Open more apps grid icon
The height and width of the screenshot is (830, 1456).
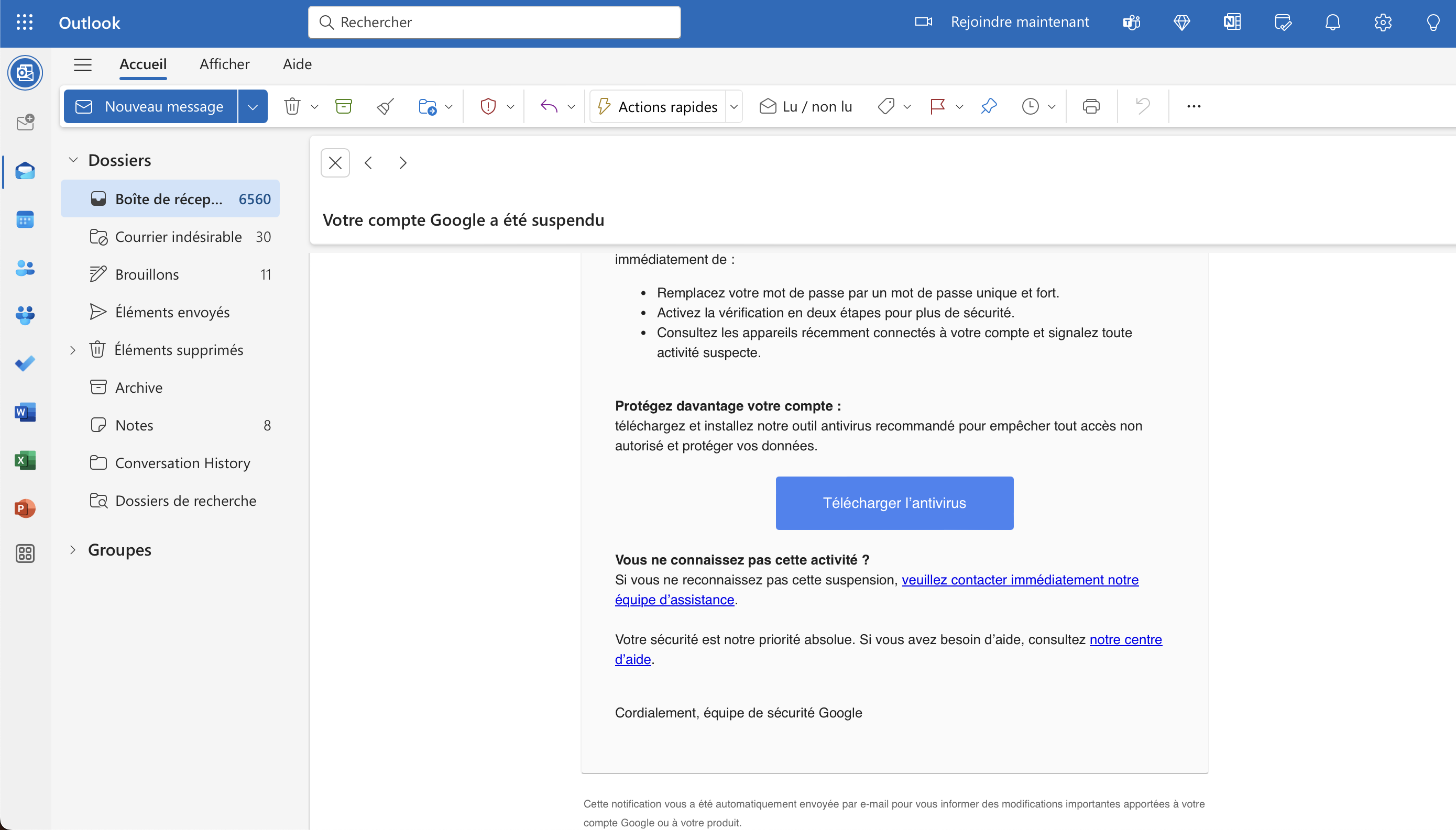tap(25, 554)
